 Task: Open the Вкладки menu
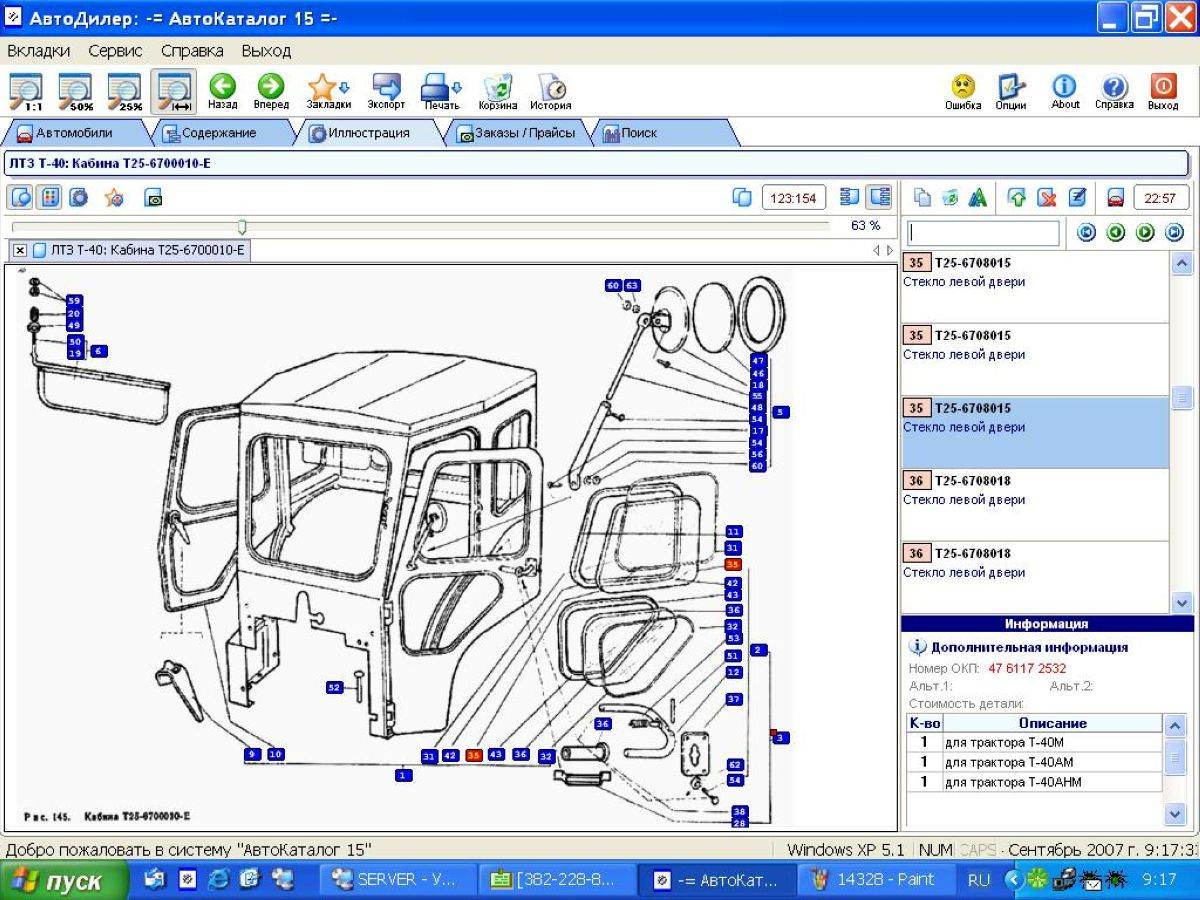click(38, 50)
